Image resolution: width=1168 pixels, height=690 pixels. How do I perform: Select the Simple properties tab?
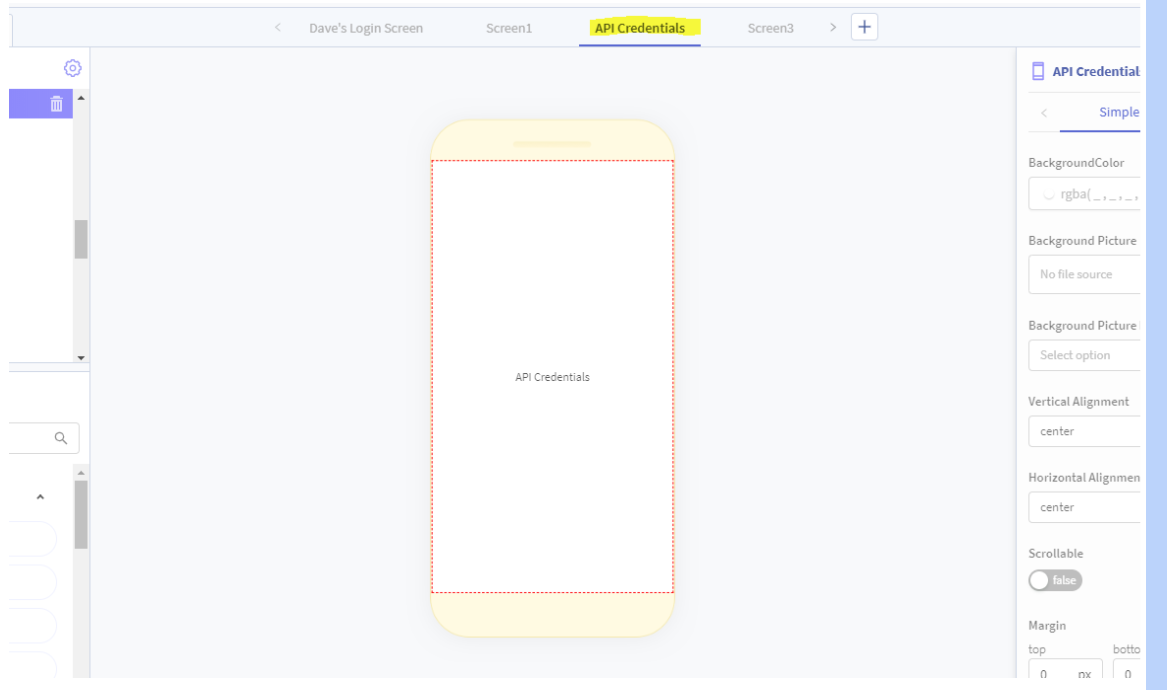[1118, 112]
